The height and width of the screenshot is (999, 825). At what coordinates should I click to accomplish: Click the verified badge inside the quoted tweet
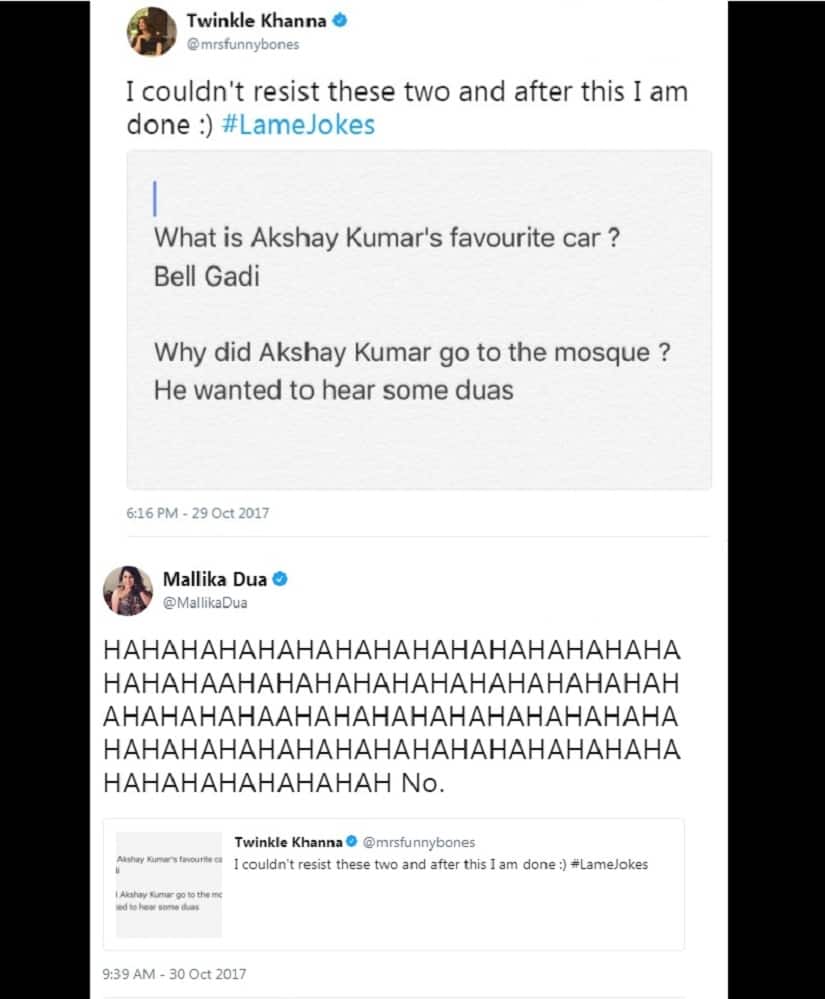pos(351,842)
